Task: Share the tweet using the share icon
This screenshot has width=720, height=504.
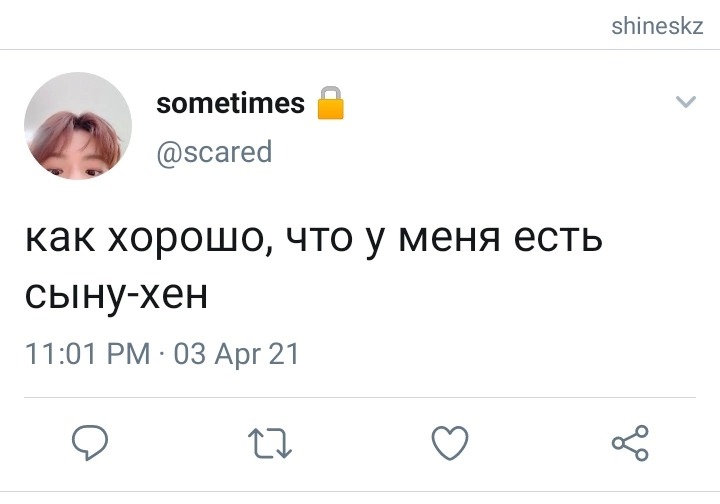Action: coord(630,443)
